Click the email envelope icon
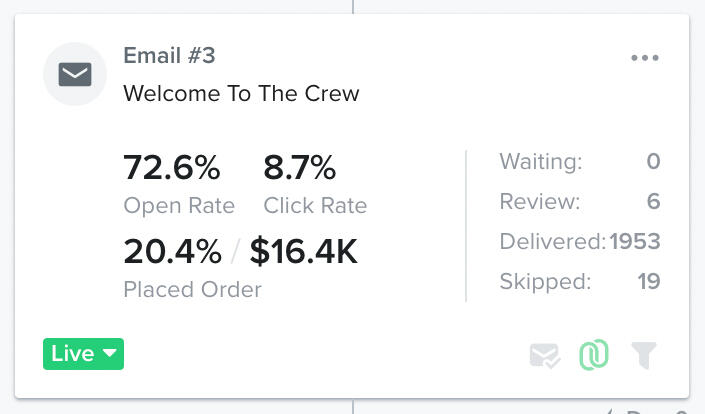 click(x=75, y=74)
